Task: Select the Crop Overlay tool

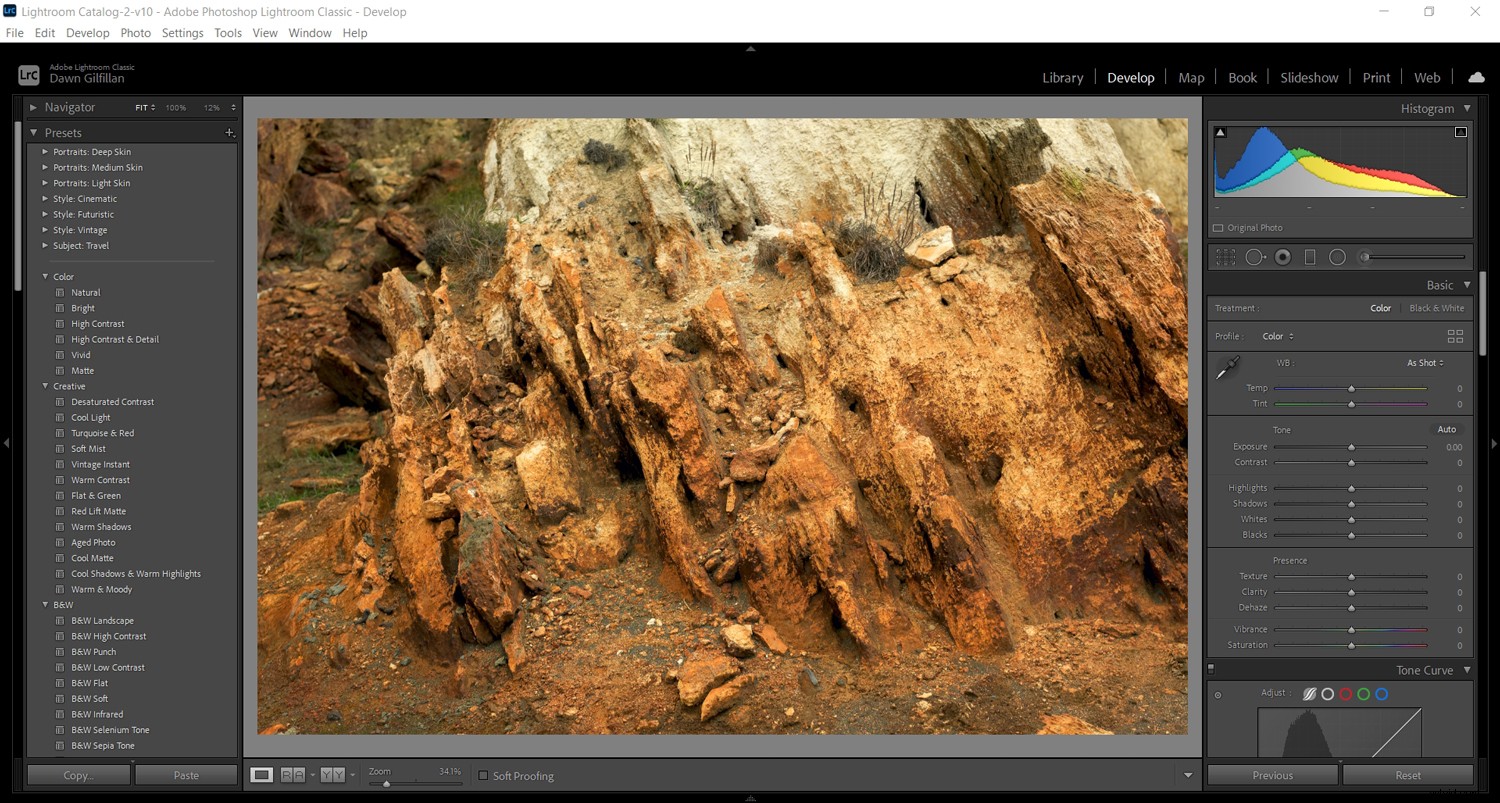Action: click(1225, 256)
